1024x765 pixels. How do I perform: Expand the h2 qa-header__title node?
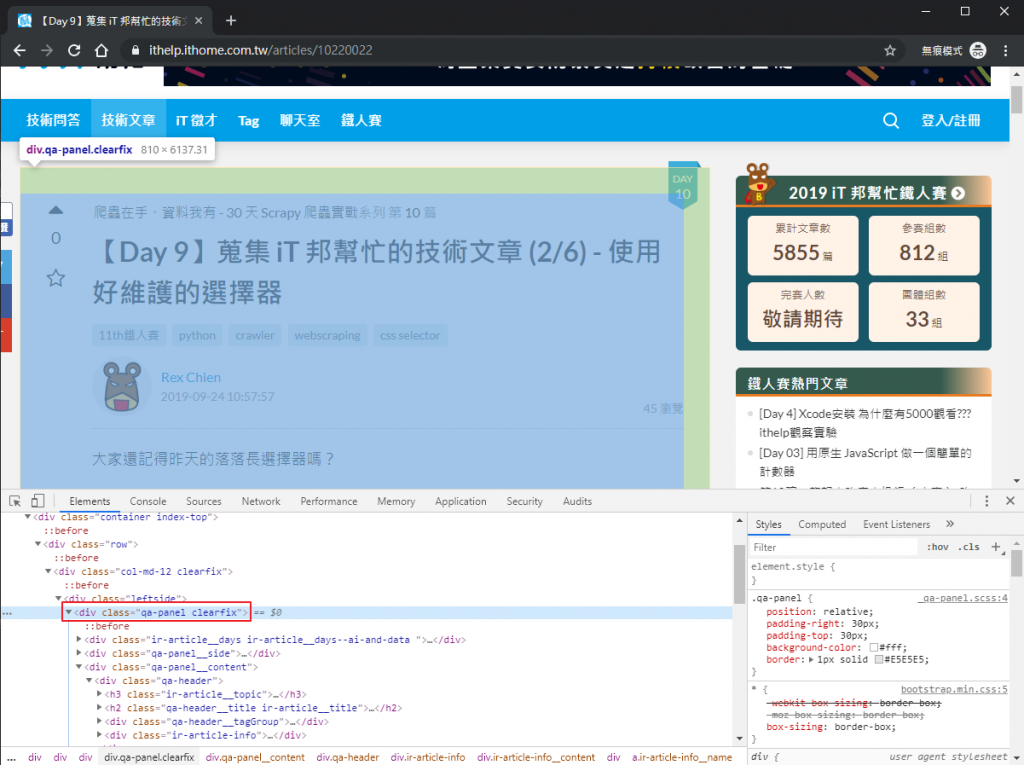pos(99,708)
